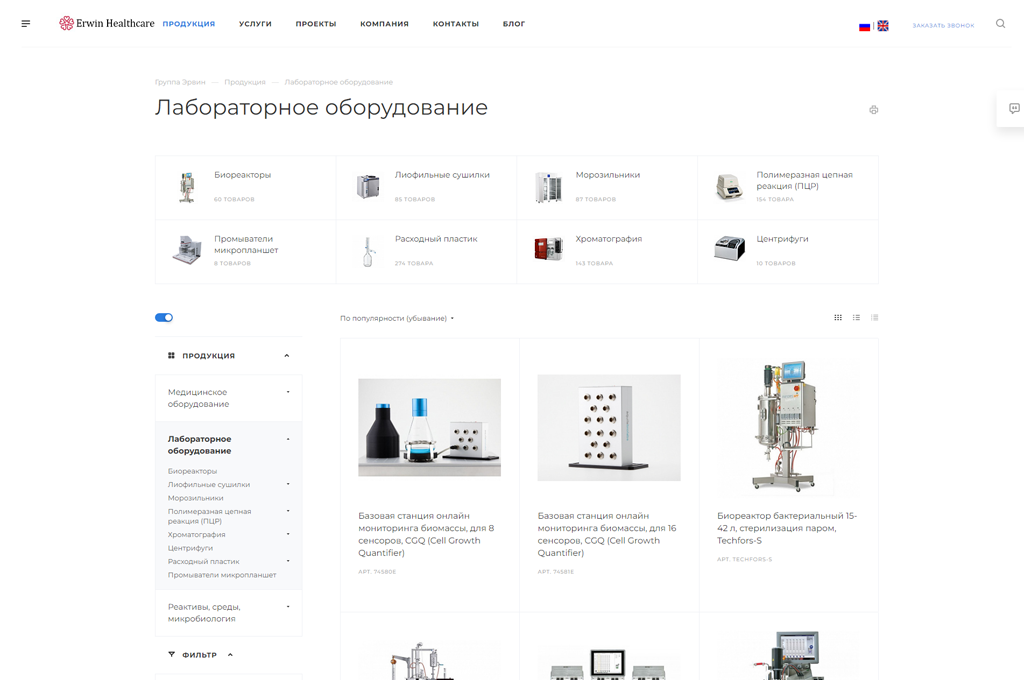Collapse the Продукция sidebar section

(287, 355)
